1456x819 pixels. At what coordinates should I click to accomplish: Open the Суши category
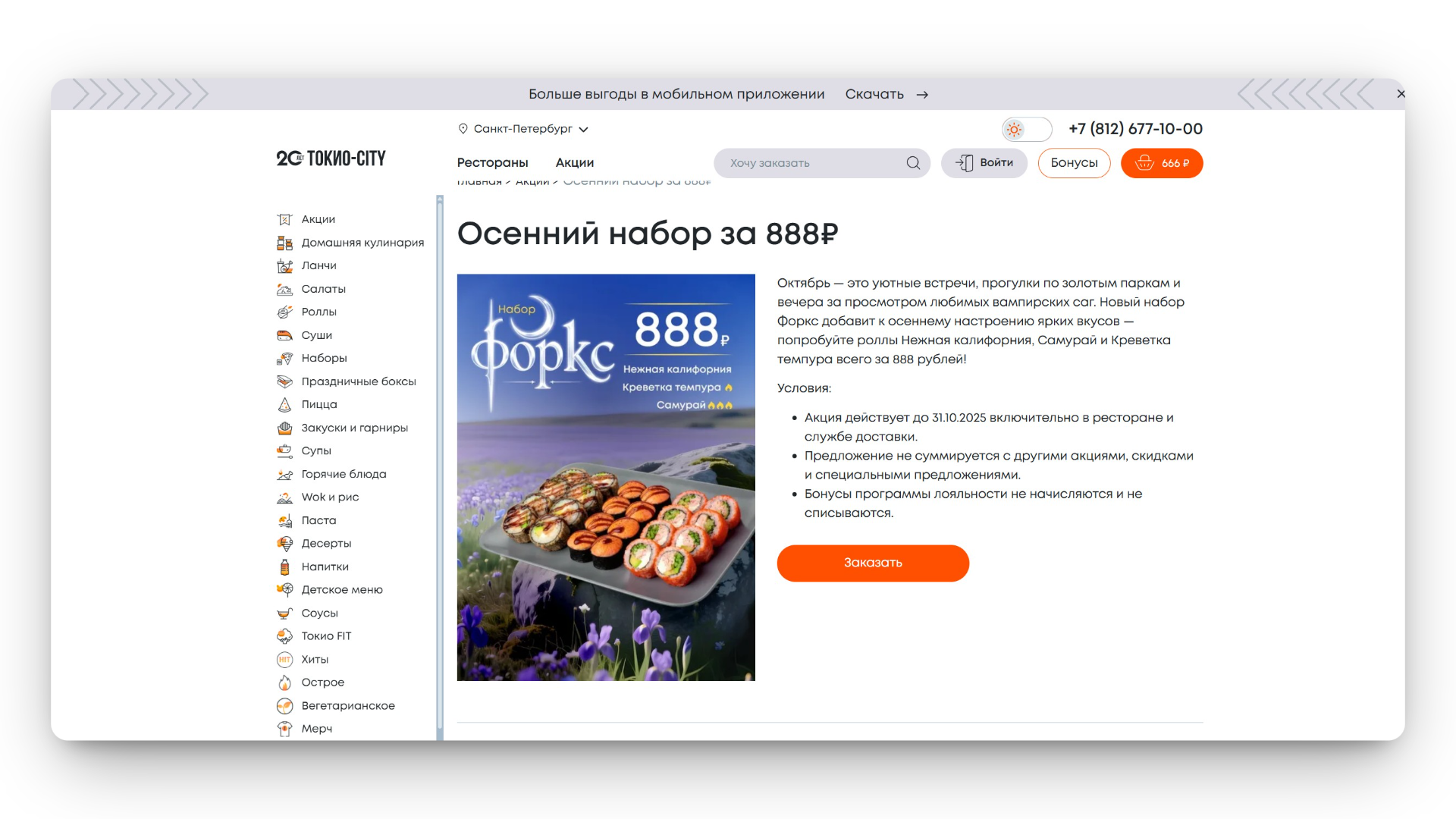click(316, 334)
